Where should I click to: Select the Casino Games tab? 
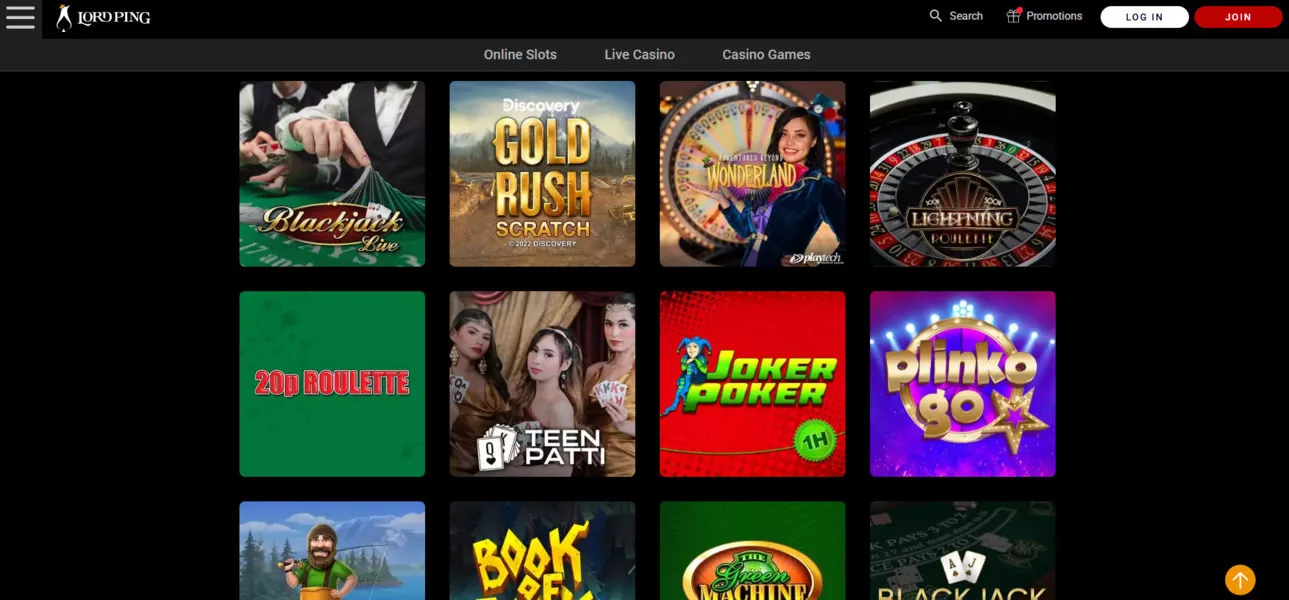pyautogui.click(x=766, y=55)
